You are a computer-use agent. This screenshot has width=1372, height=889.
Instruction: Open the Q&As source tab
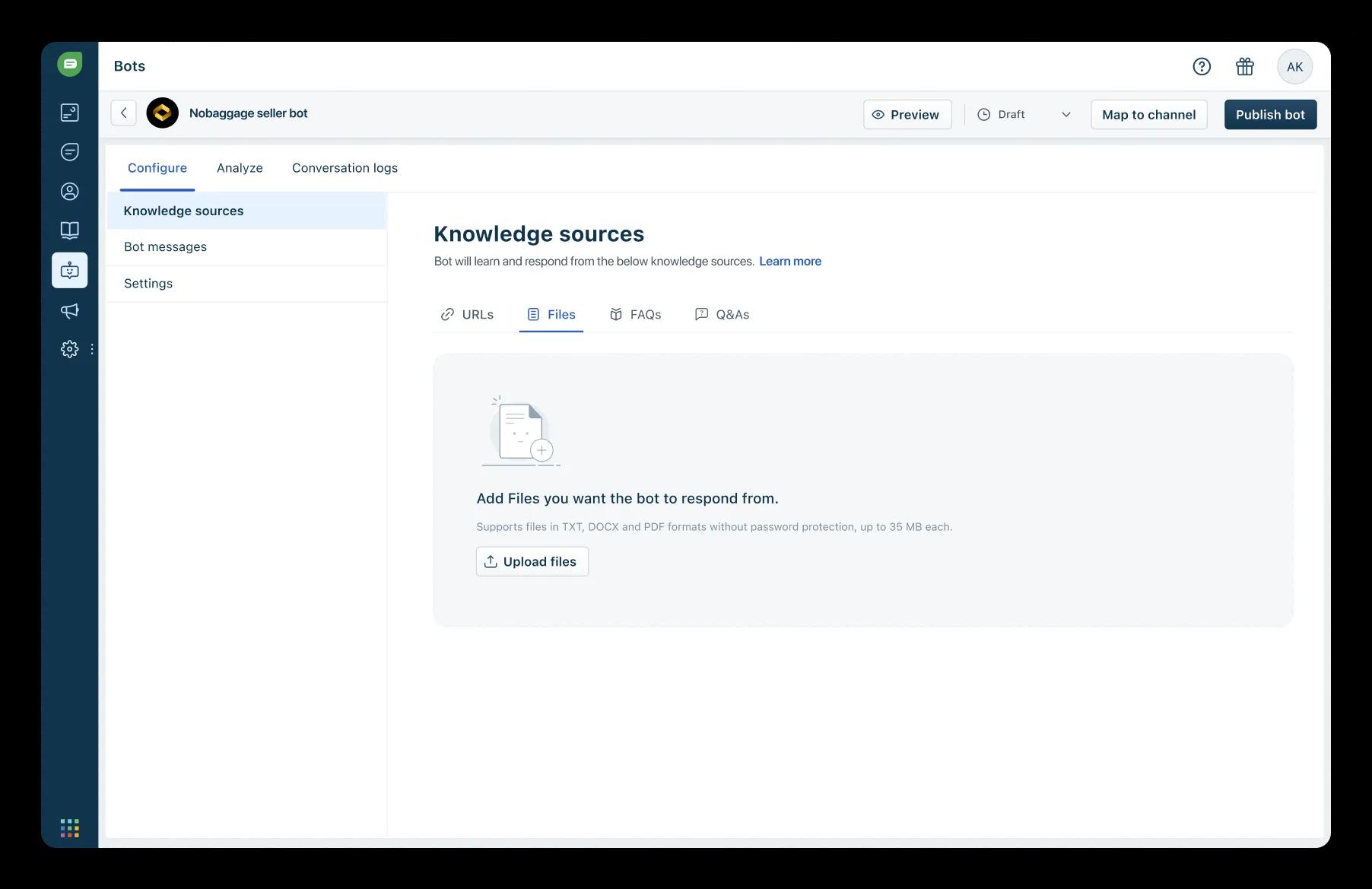click(722, 315)
